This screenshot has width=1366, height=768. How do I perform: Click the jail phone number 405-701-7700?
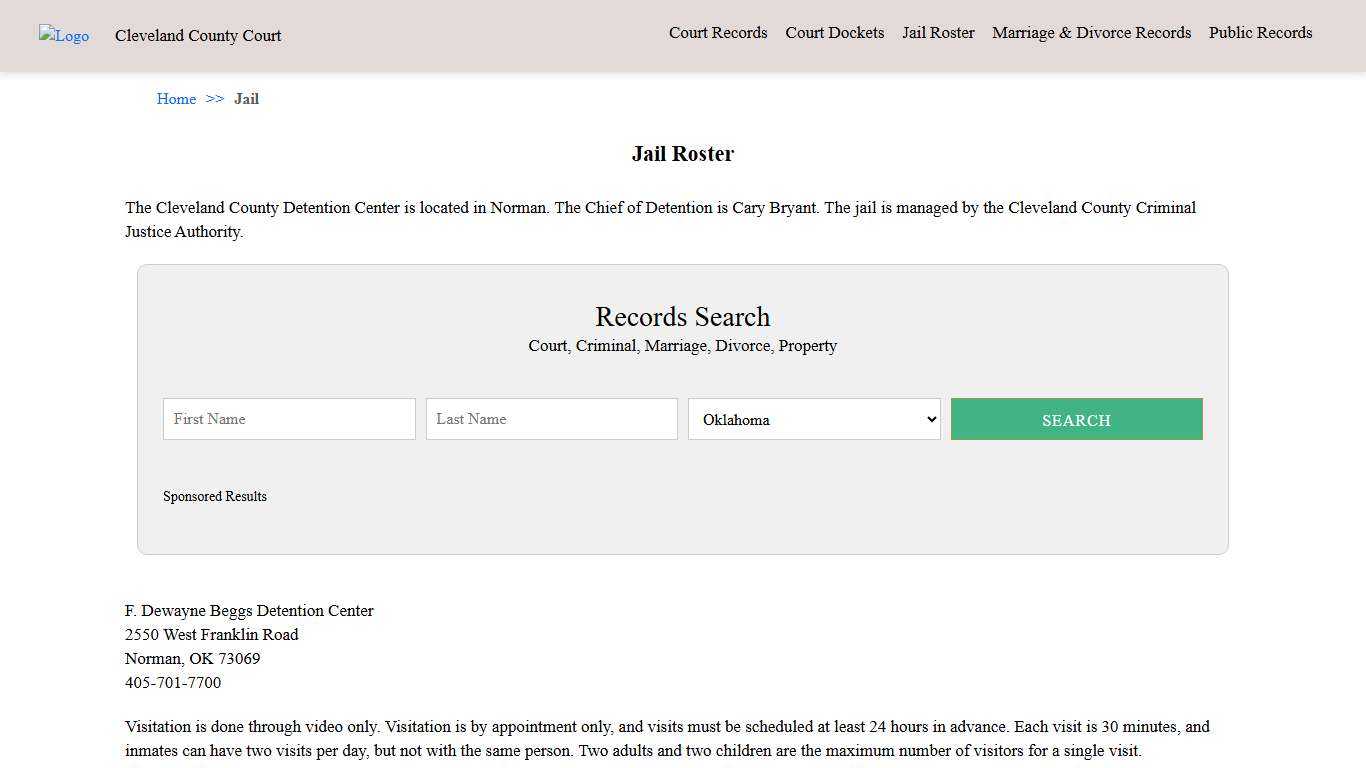tap(172, 682)
